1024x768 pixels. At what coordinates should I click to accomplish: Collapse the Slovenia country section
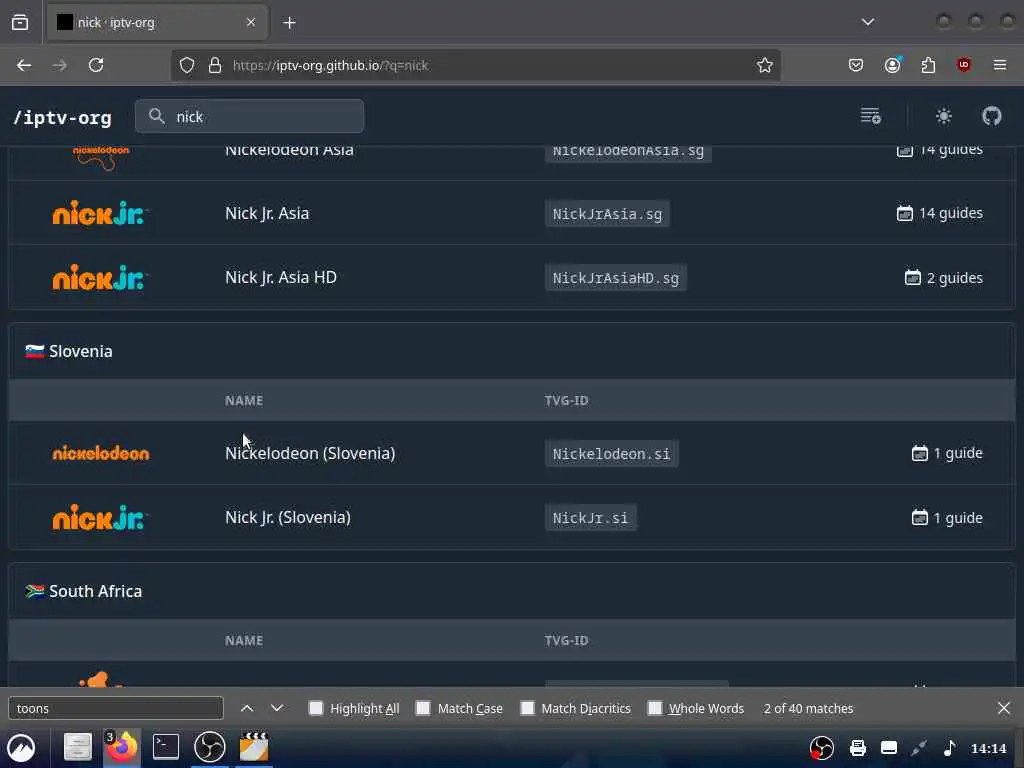512,351
